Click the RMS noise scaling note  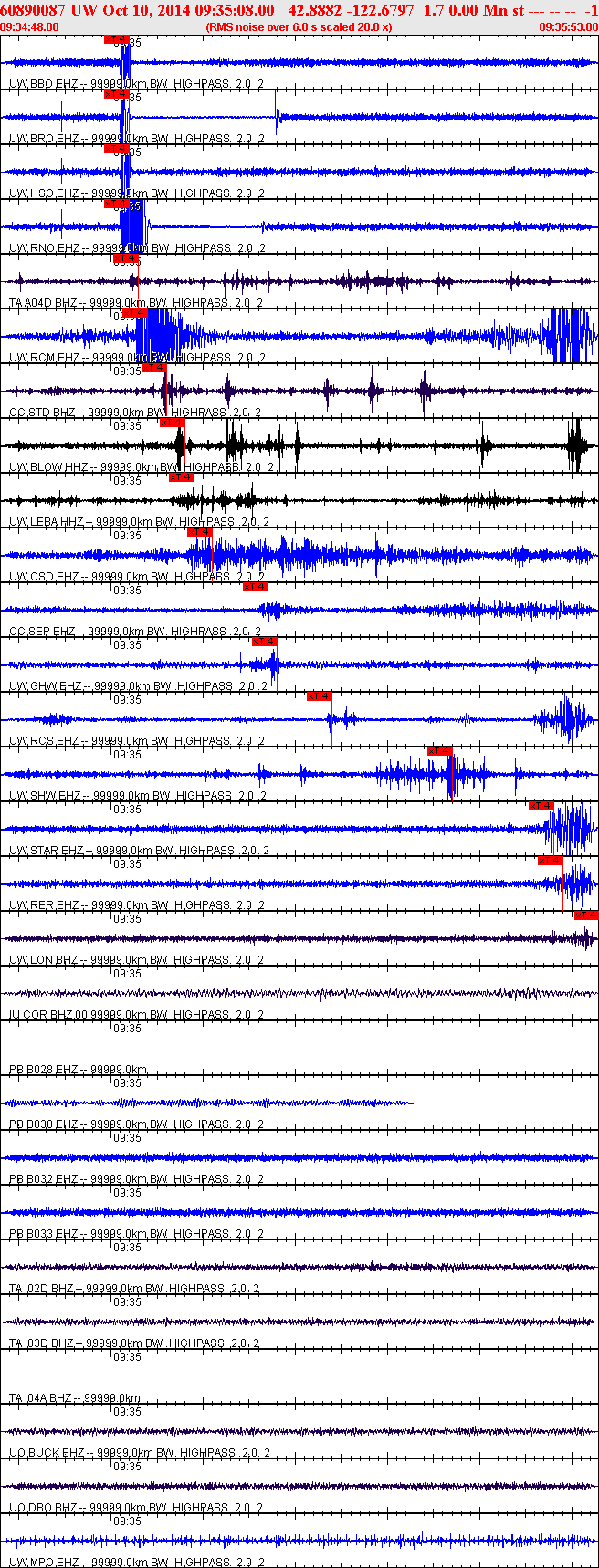[x=299, y=27]
